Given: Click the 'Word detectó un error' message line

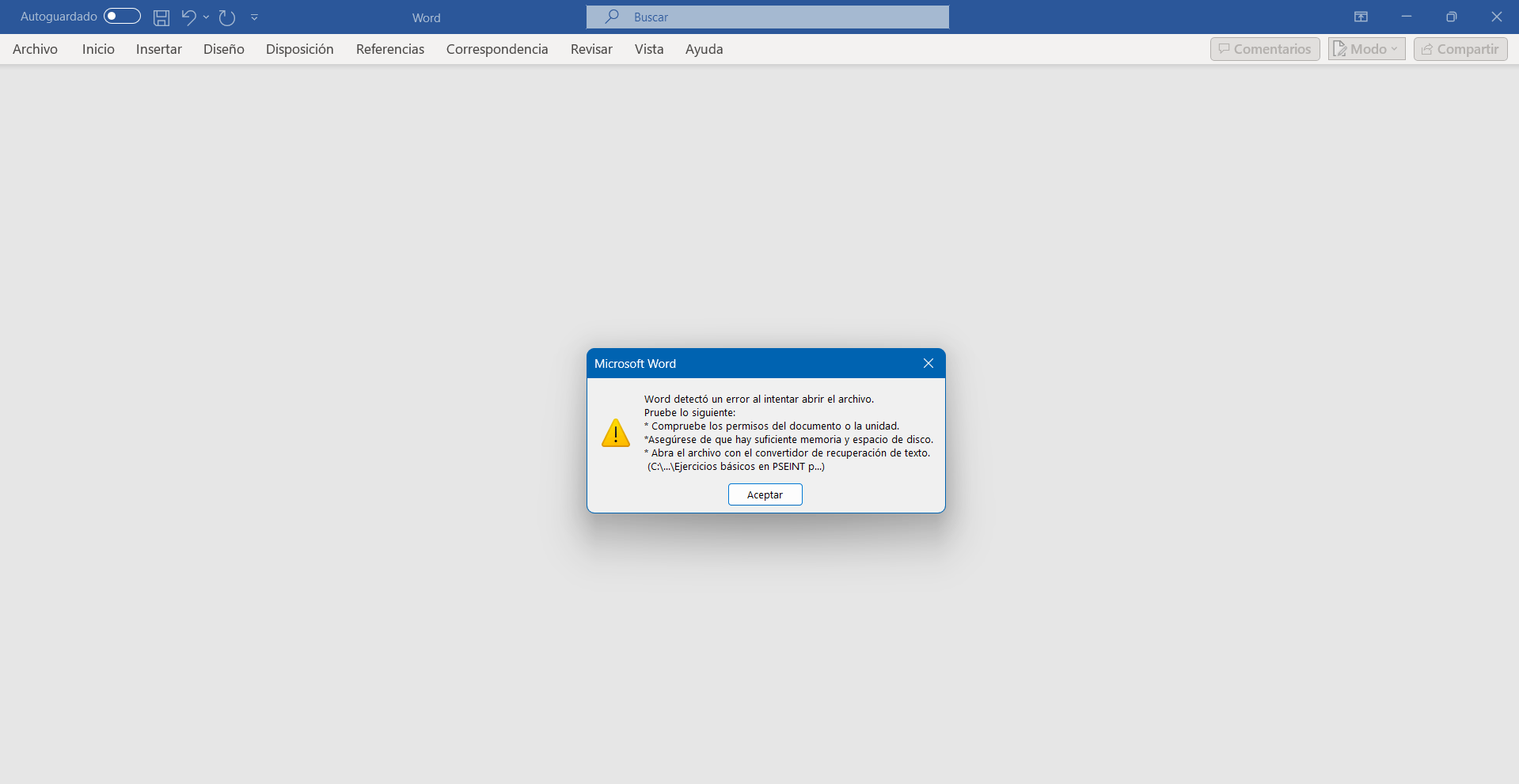Looking at the screenshot, I should tap(759, 400).
